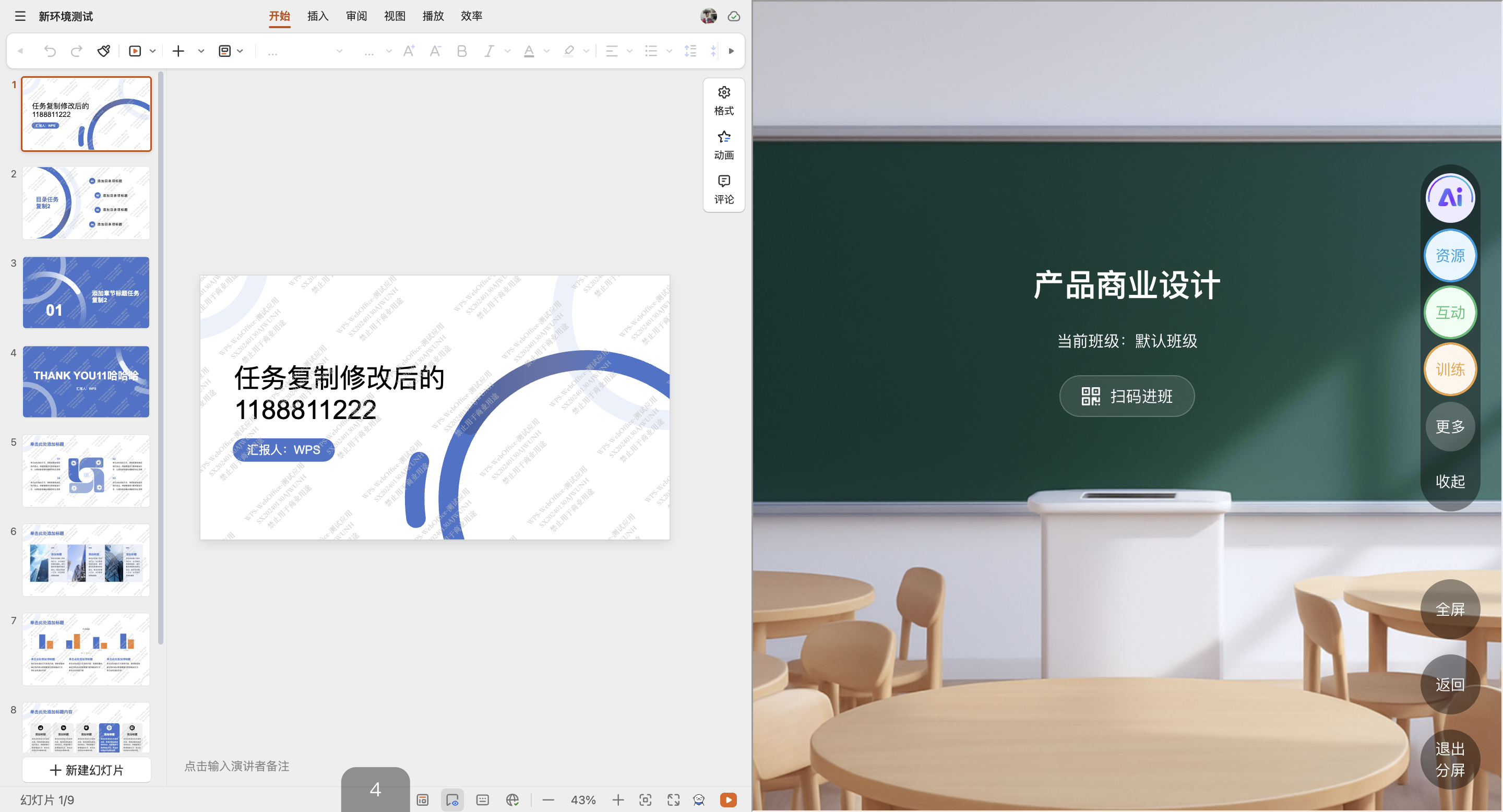Click the speaker notes field 点击输入演讲者备注
This screenshot has width=1503, height=812.
(x=237, y=766)
